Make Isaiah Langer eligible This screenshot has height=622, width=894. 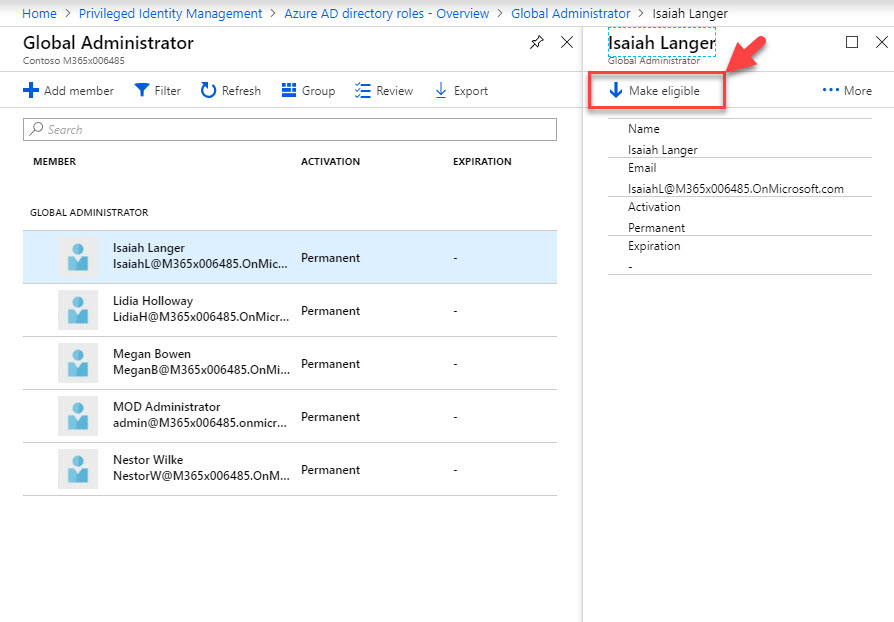pyautogui.click(x=655, y=91)
